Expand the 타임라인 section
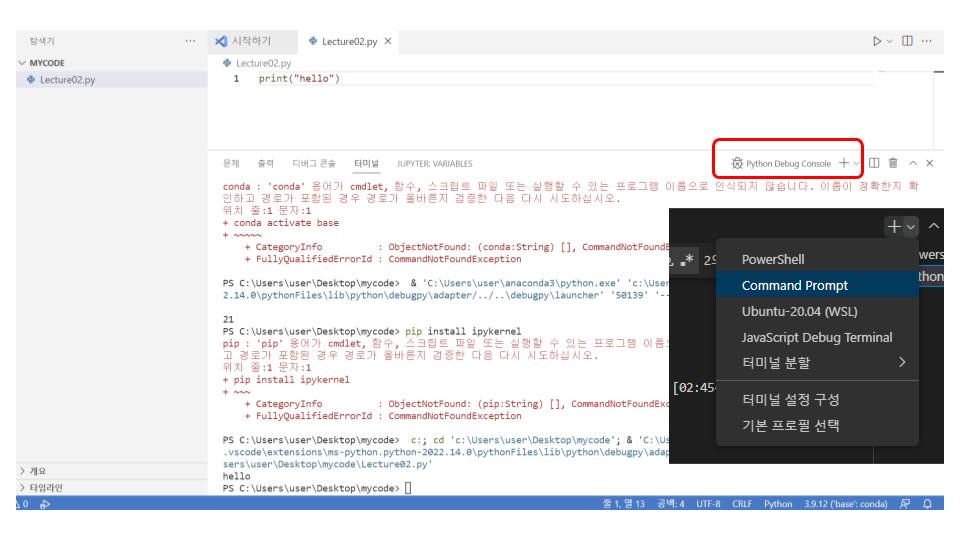960x540 pixels. pyautogui.click(x=41, y=487)
